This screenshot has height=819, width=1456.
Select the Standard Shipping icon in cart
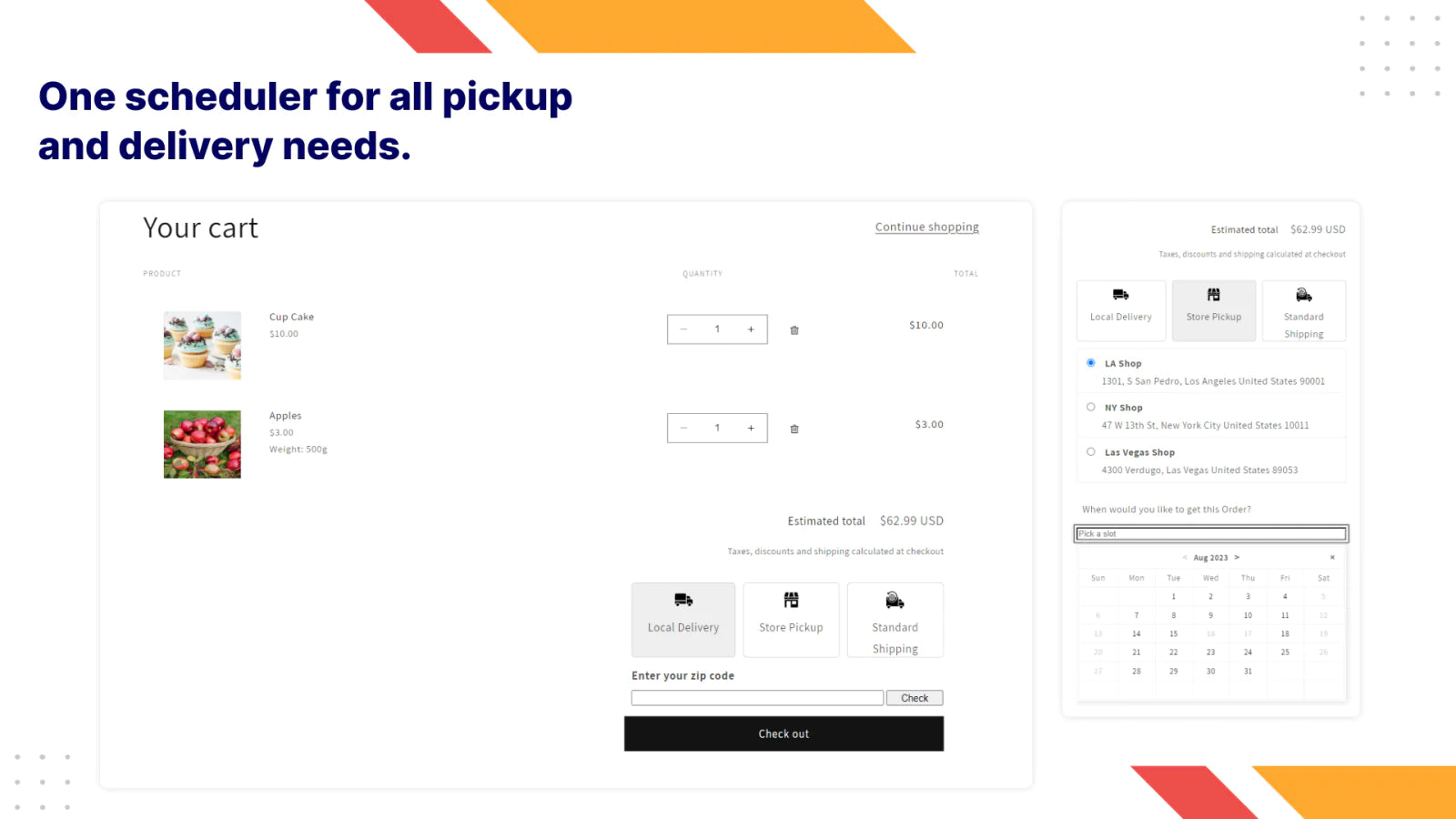[895, 601]
